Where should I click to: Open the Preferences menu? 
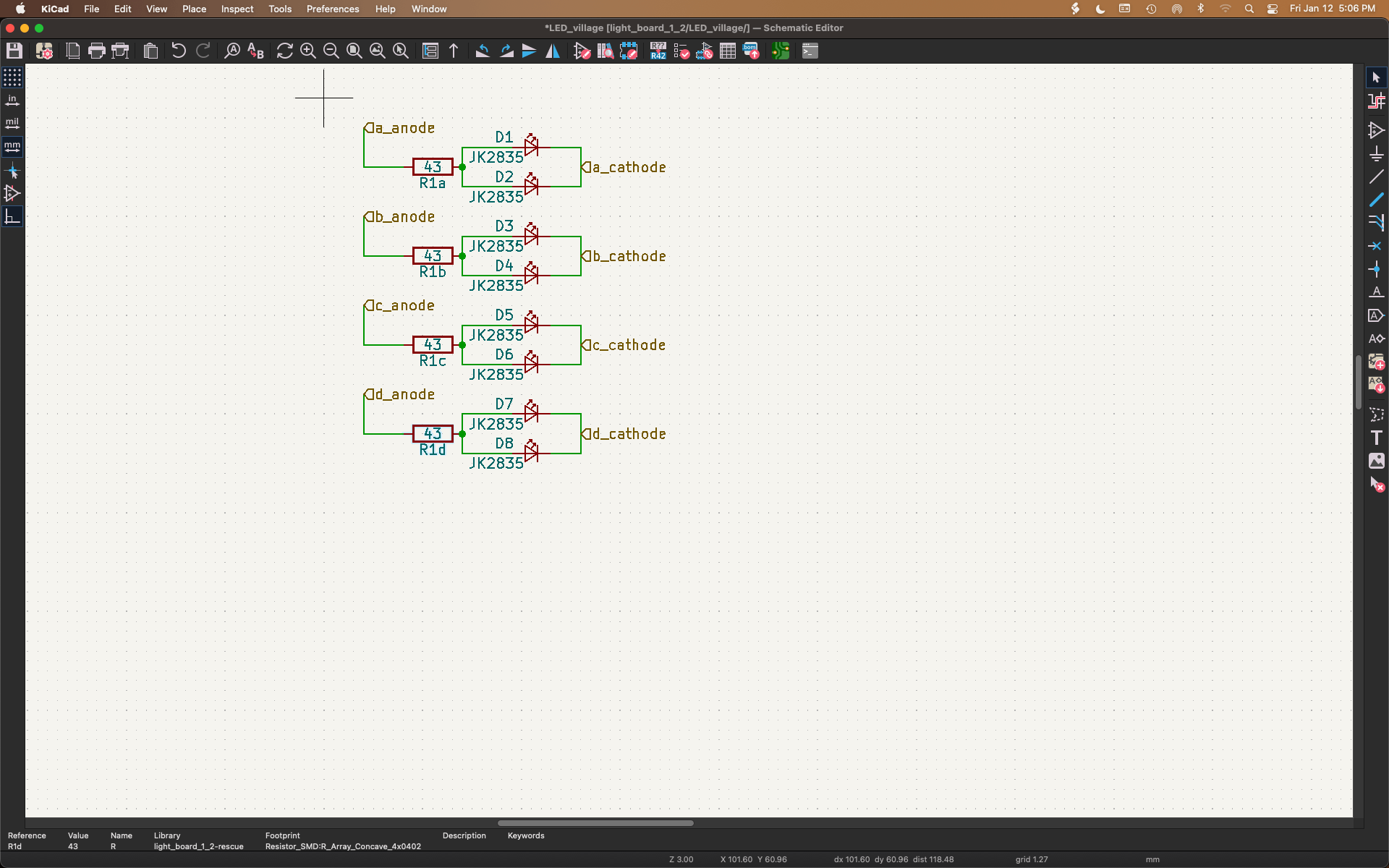click(x=332, y=9)
